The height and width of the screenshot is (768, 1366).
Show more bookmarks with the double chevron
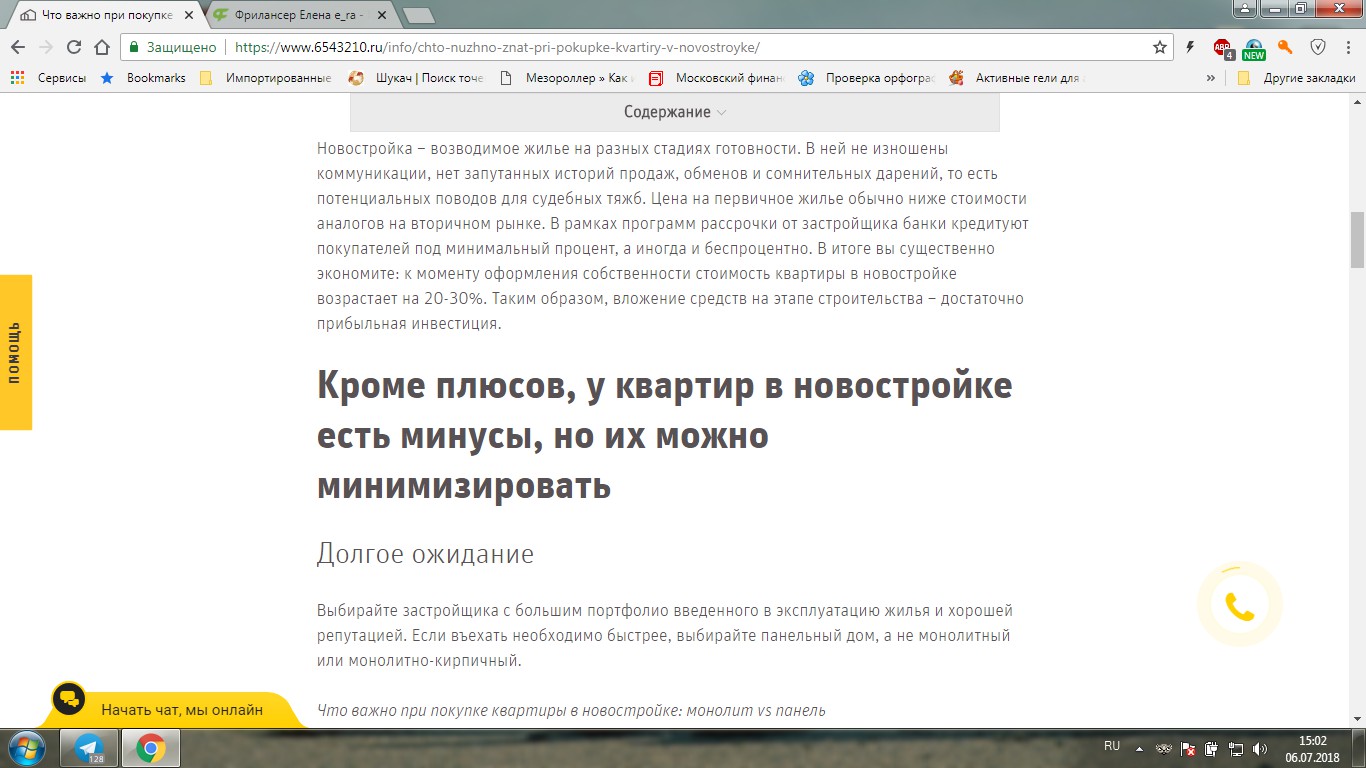[x=1211, y=78]
